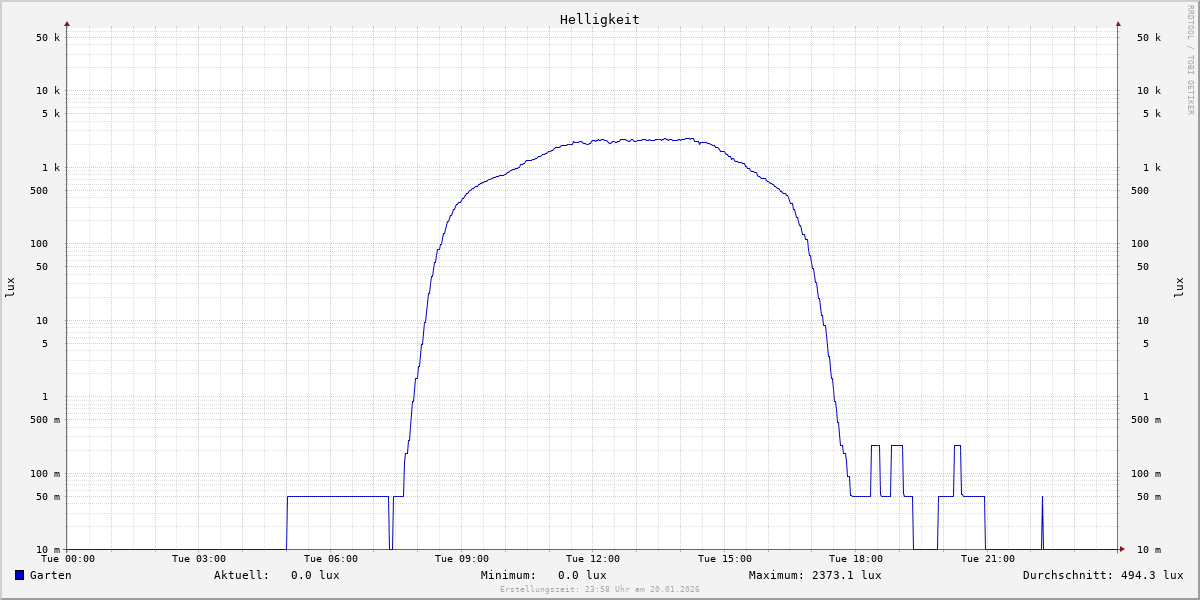Click the right vertical lux axis title
This screenshot has height=600, width=1200.
tap(1179, 287)
